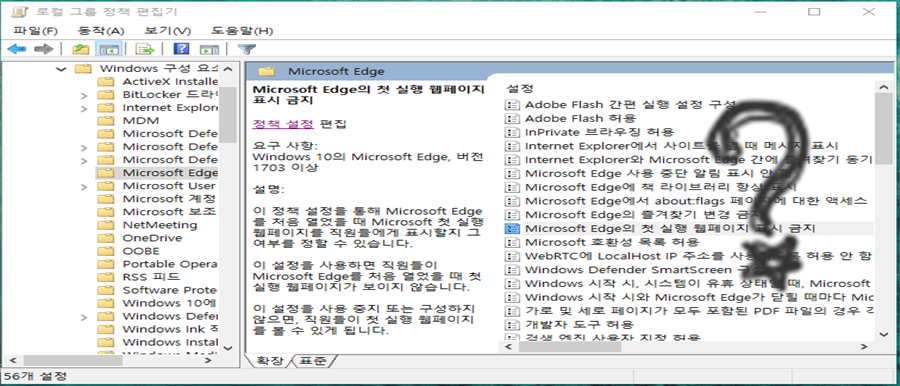Image resolution: width=900 pixels, height=386 pixels.
Task: Collapse the Windows 구성 요소 tree node
Action: pyautogui.click(x=61, y=69)
